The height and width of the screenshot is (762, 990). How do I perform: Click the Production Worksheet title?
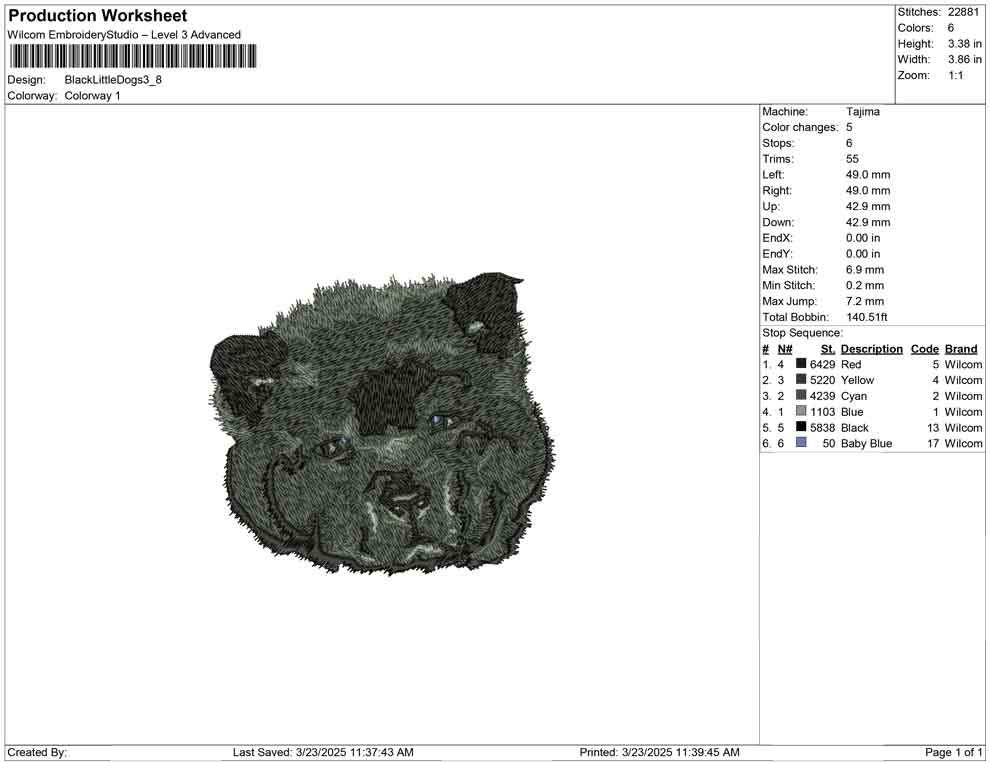click(x=98, y=16)
